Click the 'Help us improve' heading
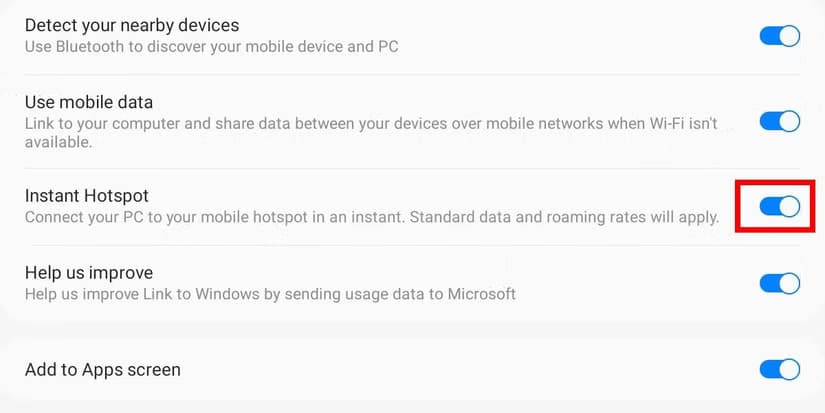The width and height of the screenshot is (825, 413). pyautogui.click(x=88, y=273)
